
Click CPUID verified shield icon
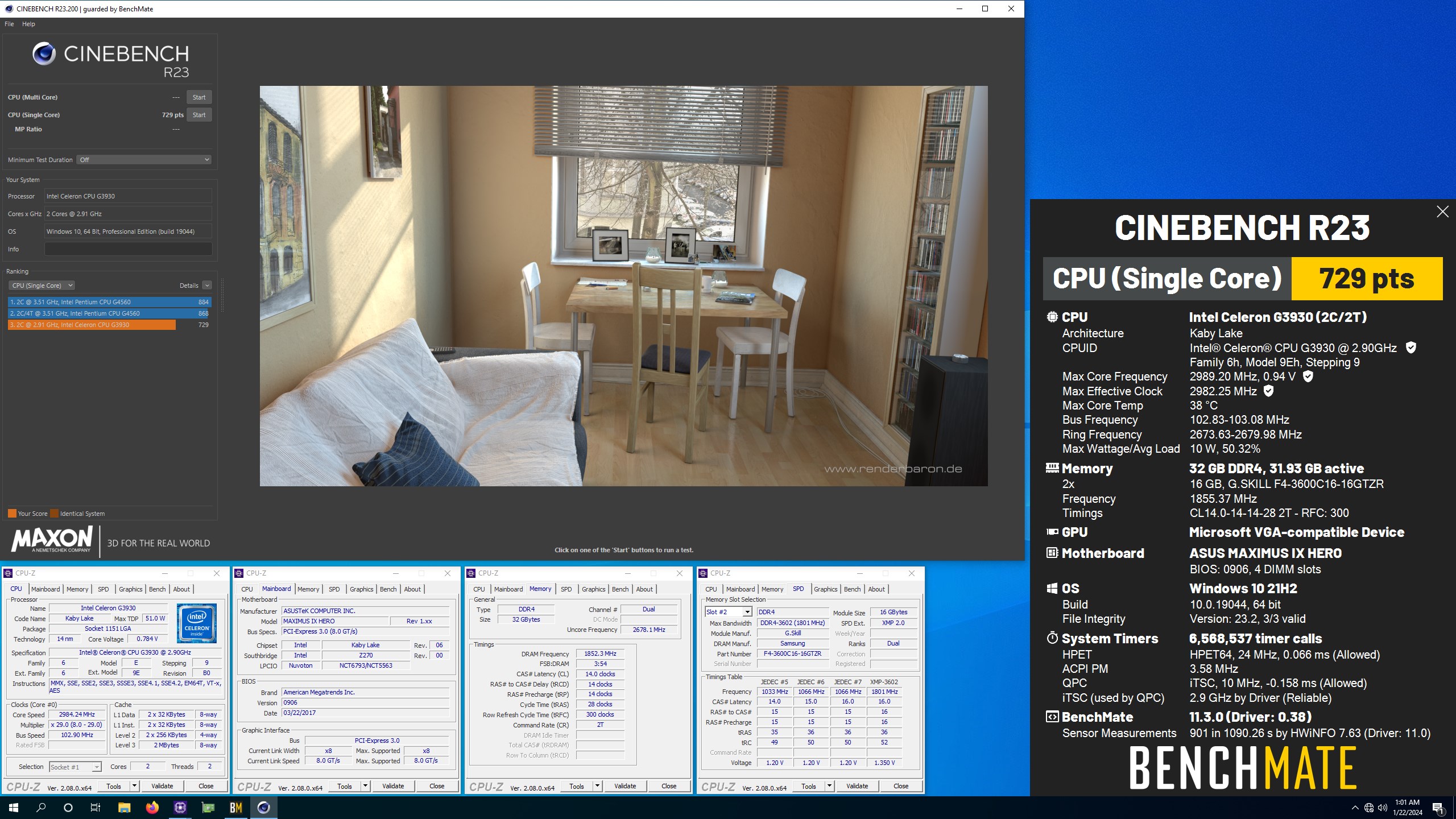coord(1411,348)
